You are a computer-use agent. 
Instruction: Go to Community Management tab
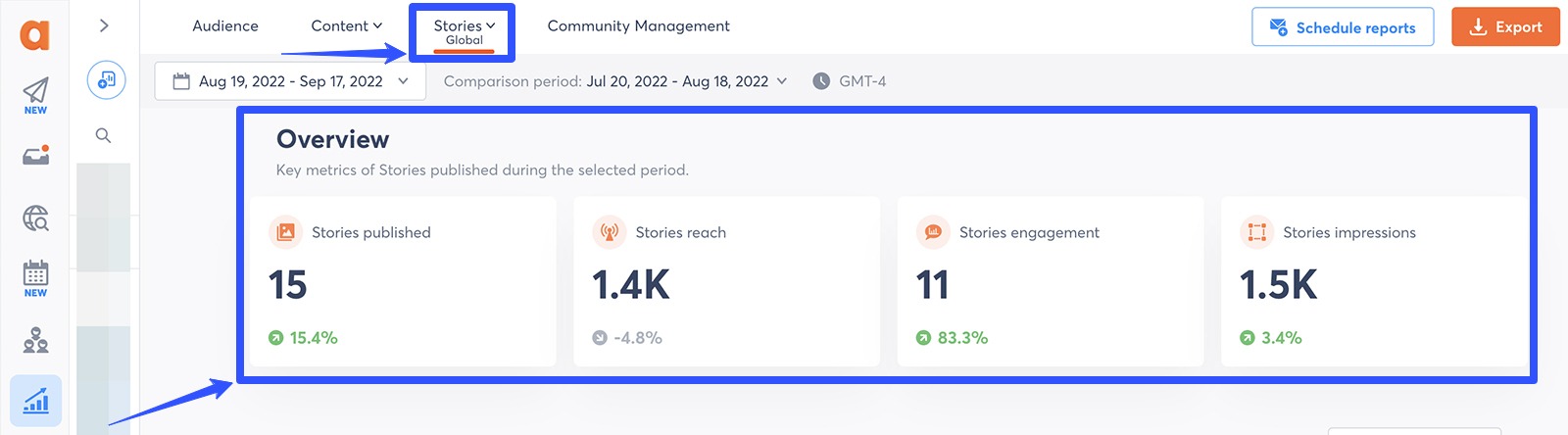click(x=638, y=26)
